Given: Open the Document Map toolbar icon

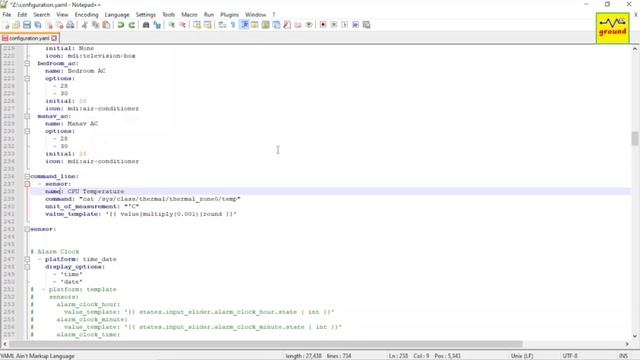Looking at the screenshot, I should pyautogui.click(x=265, y=25).
